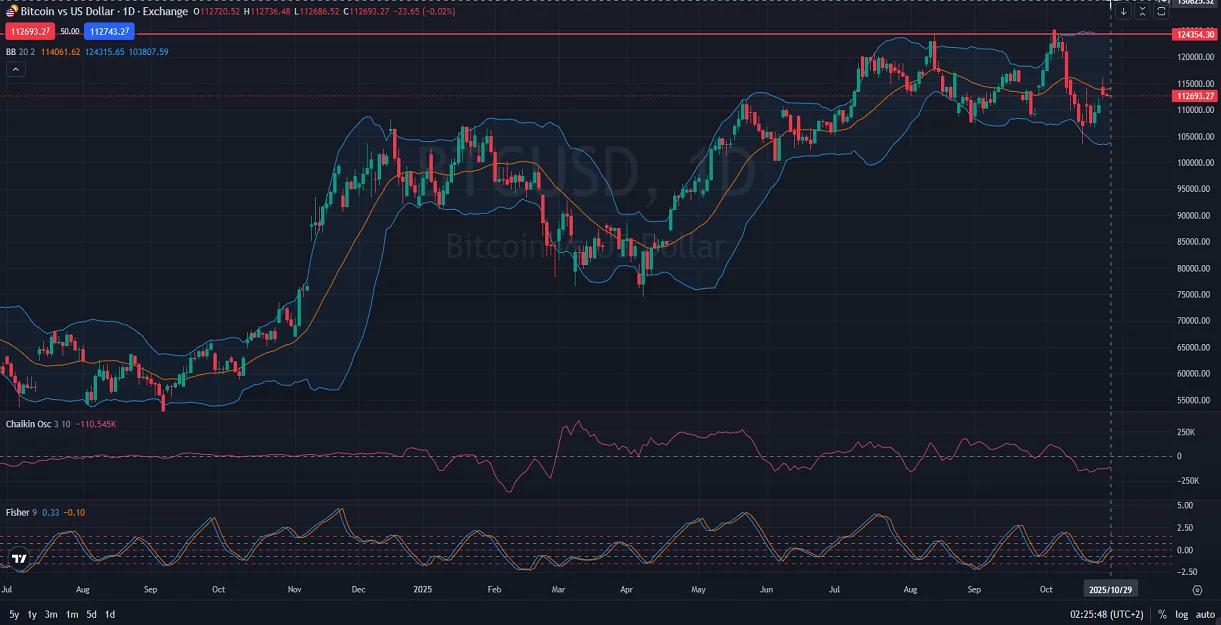Toggle the Chaikin Osc indicator legend

click(x=30, y=424)
